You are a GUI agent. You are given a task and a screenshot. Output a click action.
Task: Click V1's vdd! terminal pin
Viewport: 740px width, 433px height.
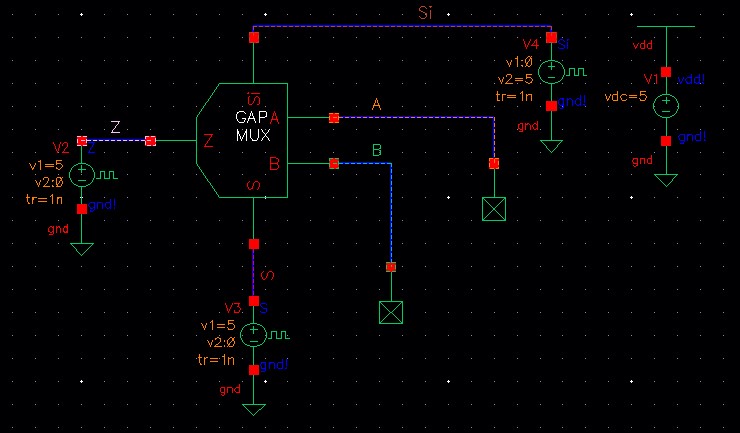pyautogui.click(x=666, y=72)
